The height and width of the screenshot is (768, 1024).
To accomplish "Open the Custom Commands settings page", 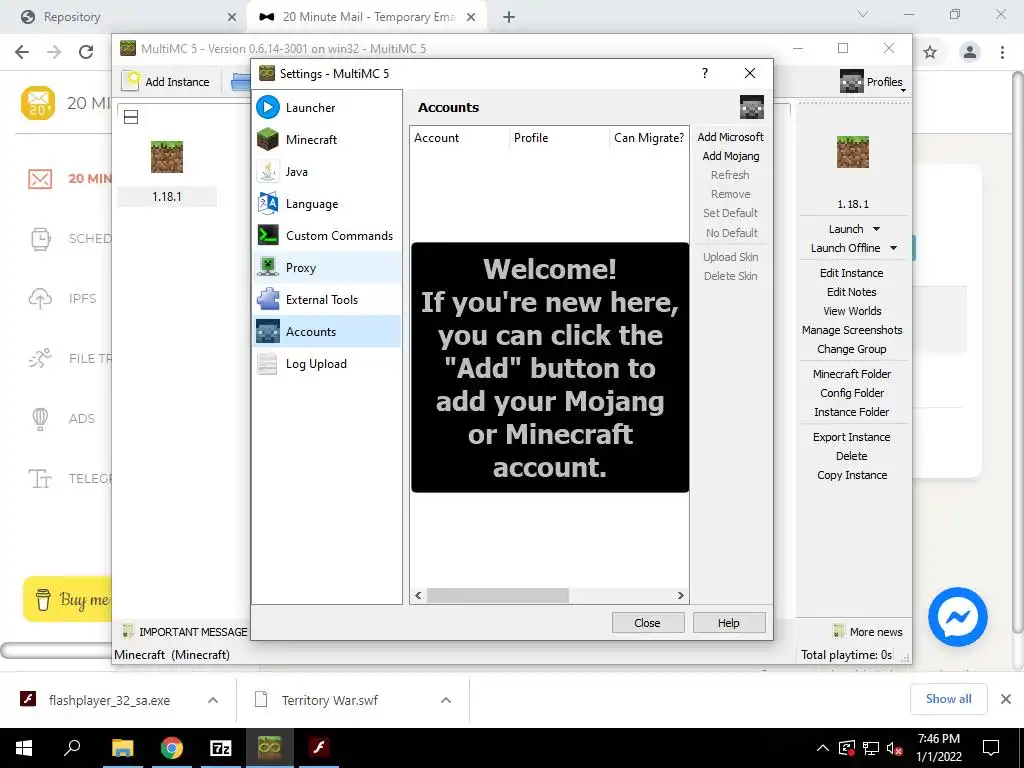I will coord(327,236).
